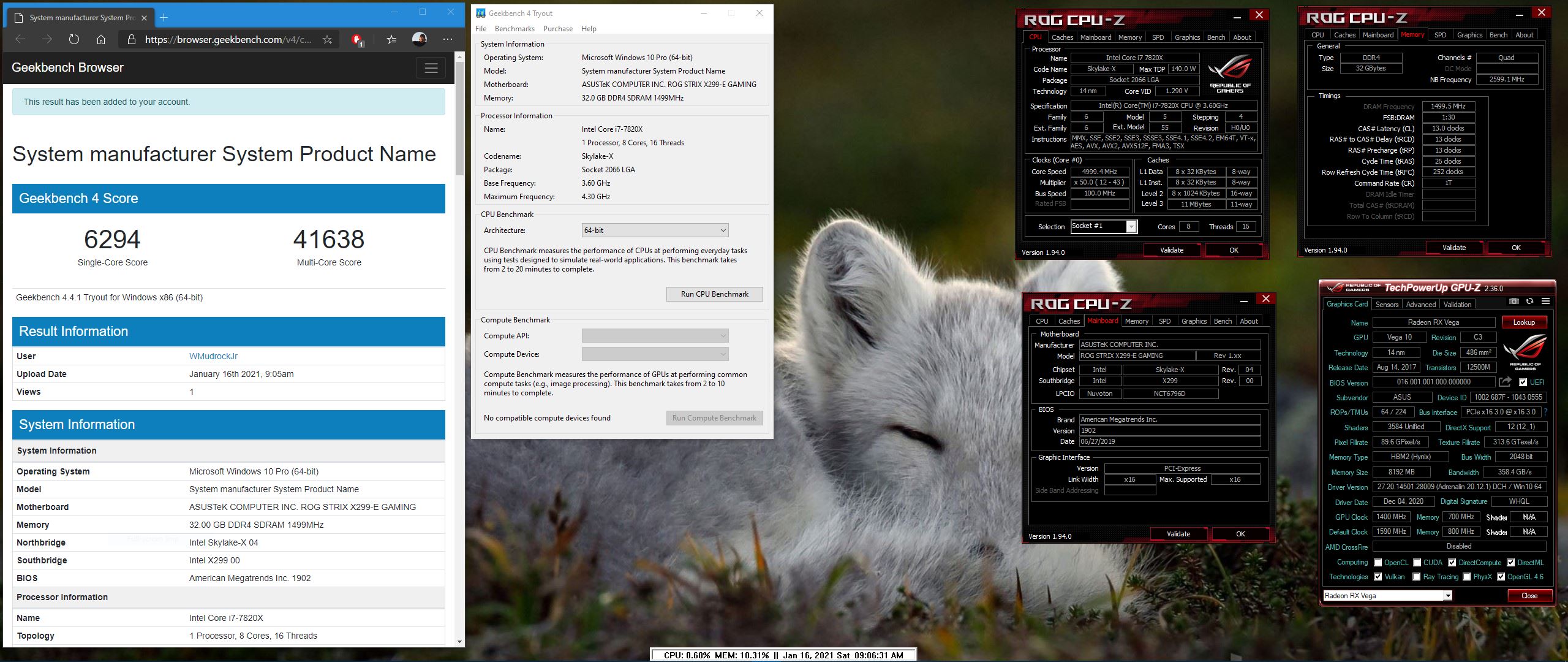
Task: Open Bench tab in CPU-Z Mainboard window
Action: pyautogui.click(x=1223, y=321)
